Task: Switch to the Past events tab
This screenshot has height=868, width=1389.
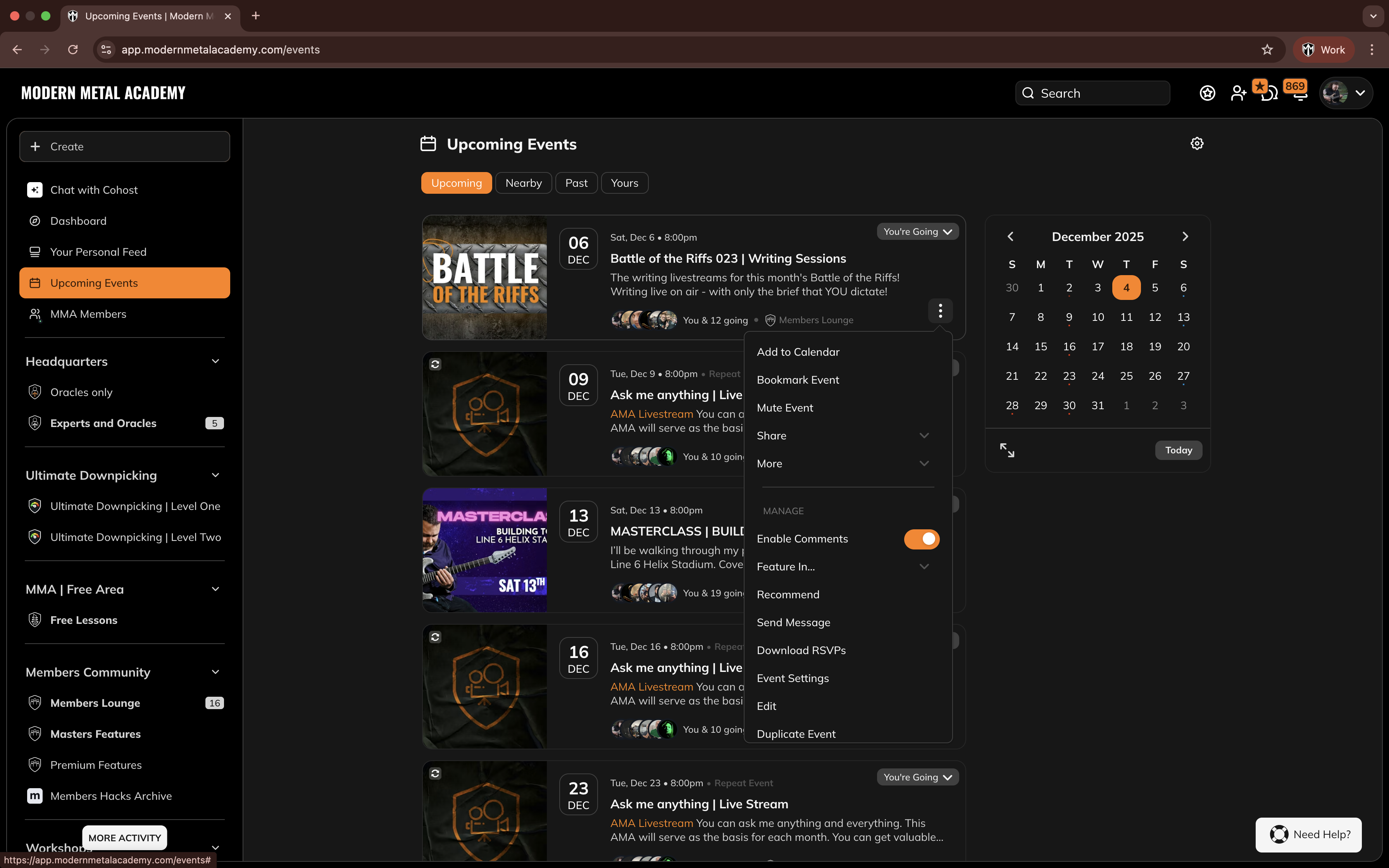Action: 576,183
